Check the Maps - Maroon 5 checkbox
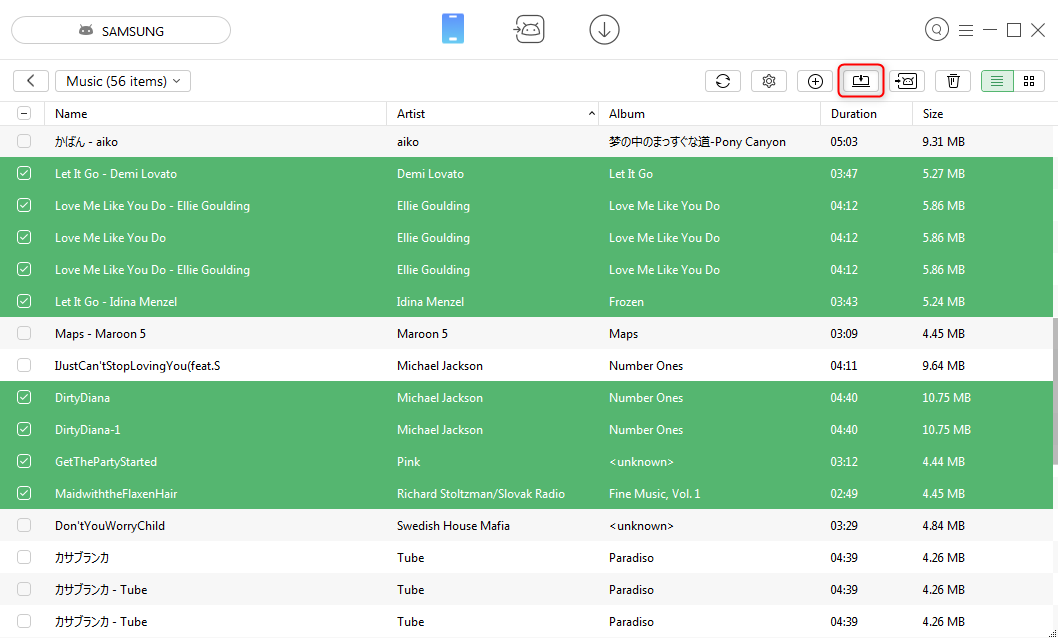 pyautogui.click(x=25, y=333)
